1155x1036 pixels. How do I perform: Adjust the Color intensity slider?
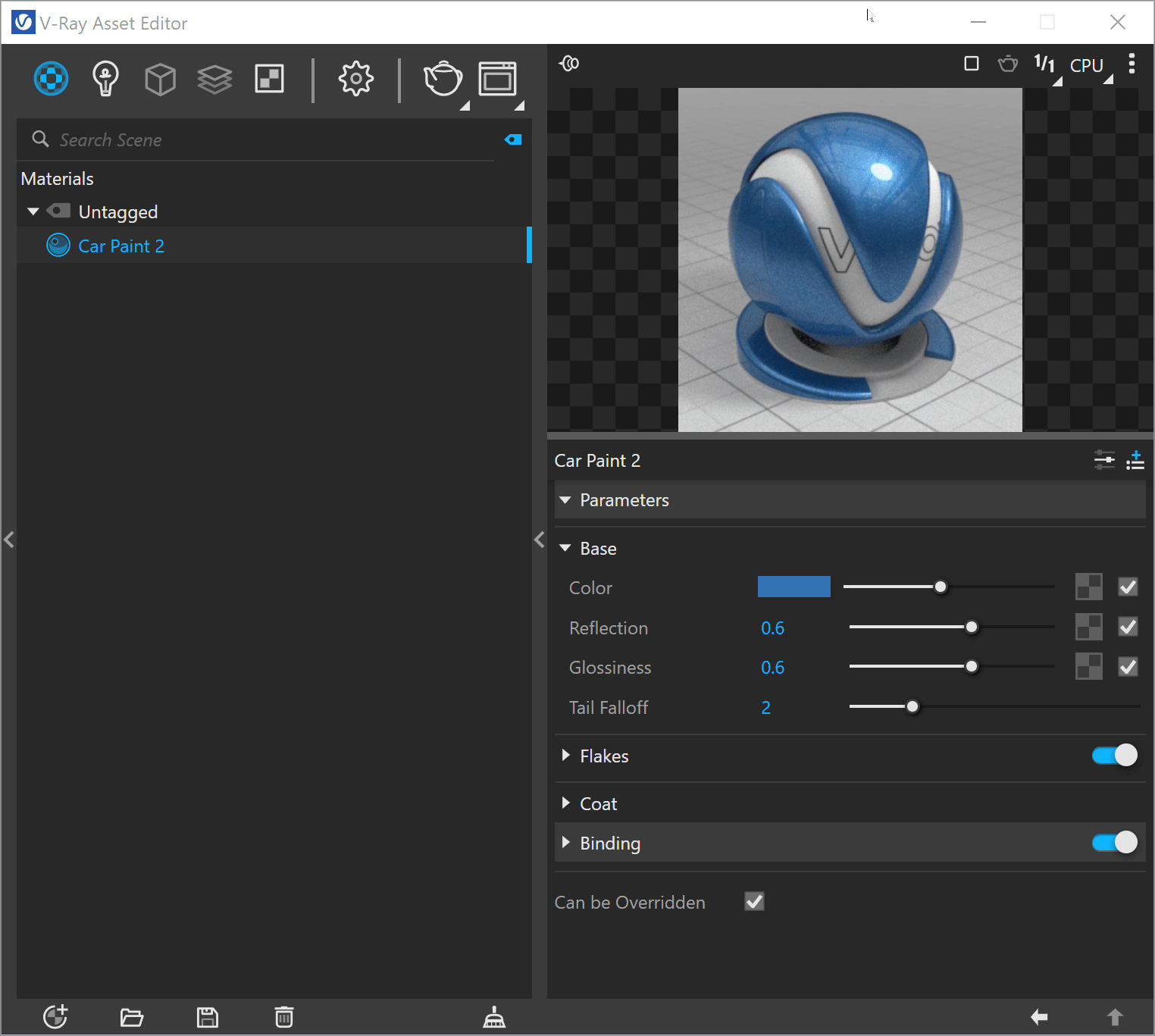point(949,587)
